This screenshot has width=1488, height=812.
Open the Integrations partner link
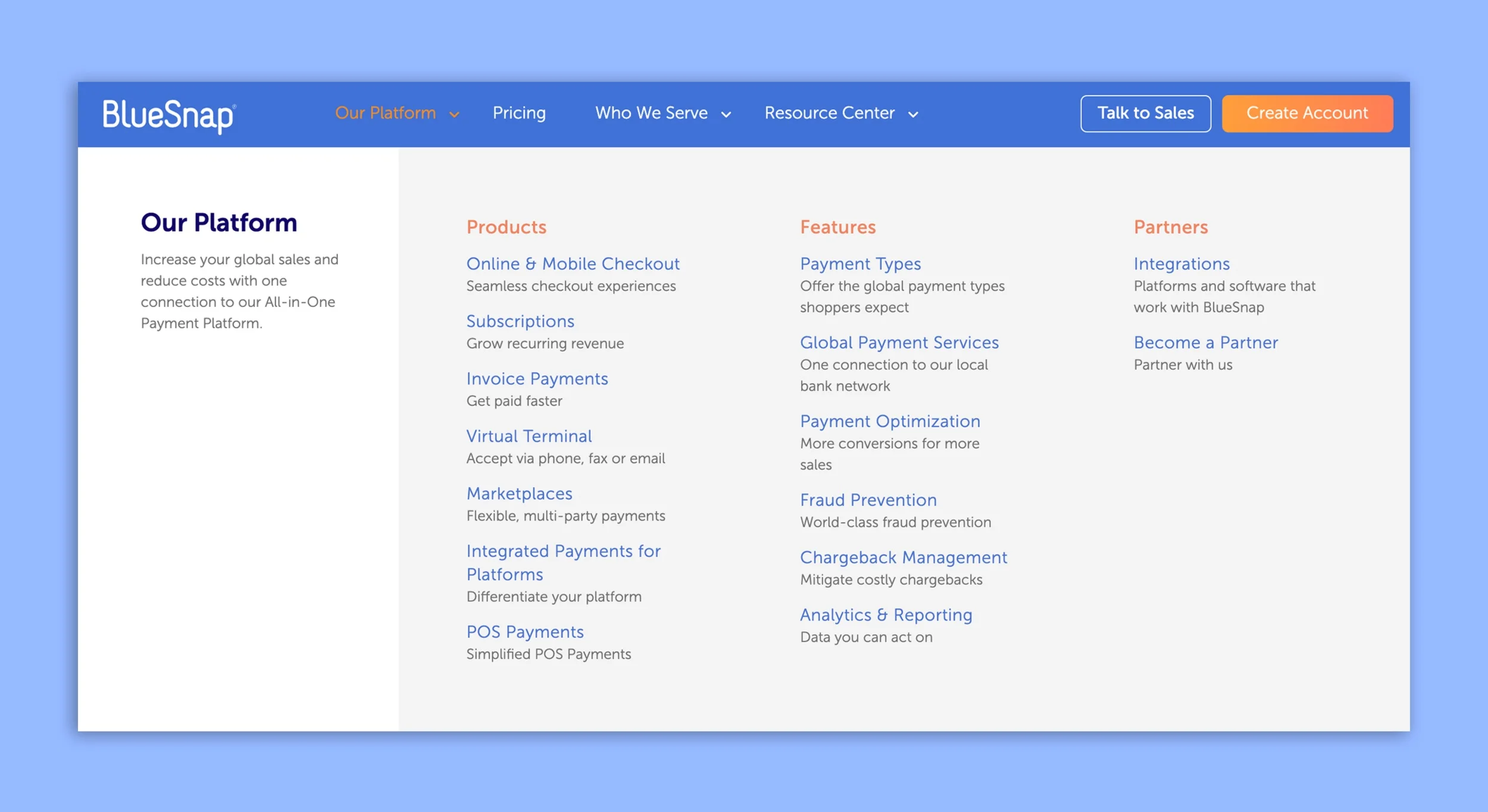[1181, 264]
